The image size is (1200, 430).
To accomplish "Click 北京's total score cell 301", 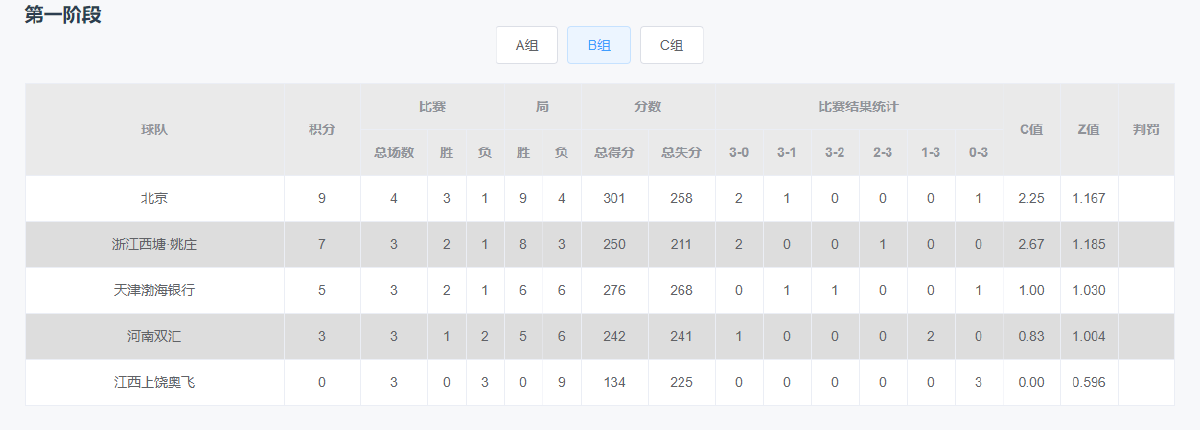I will coord(614,198).
